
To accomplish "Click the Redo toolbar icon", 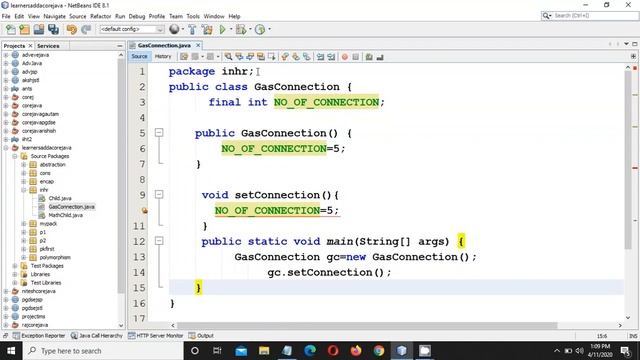I will point(86,29).
